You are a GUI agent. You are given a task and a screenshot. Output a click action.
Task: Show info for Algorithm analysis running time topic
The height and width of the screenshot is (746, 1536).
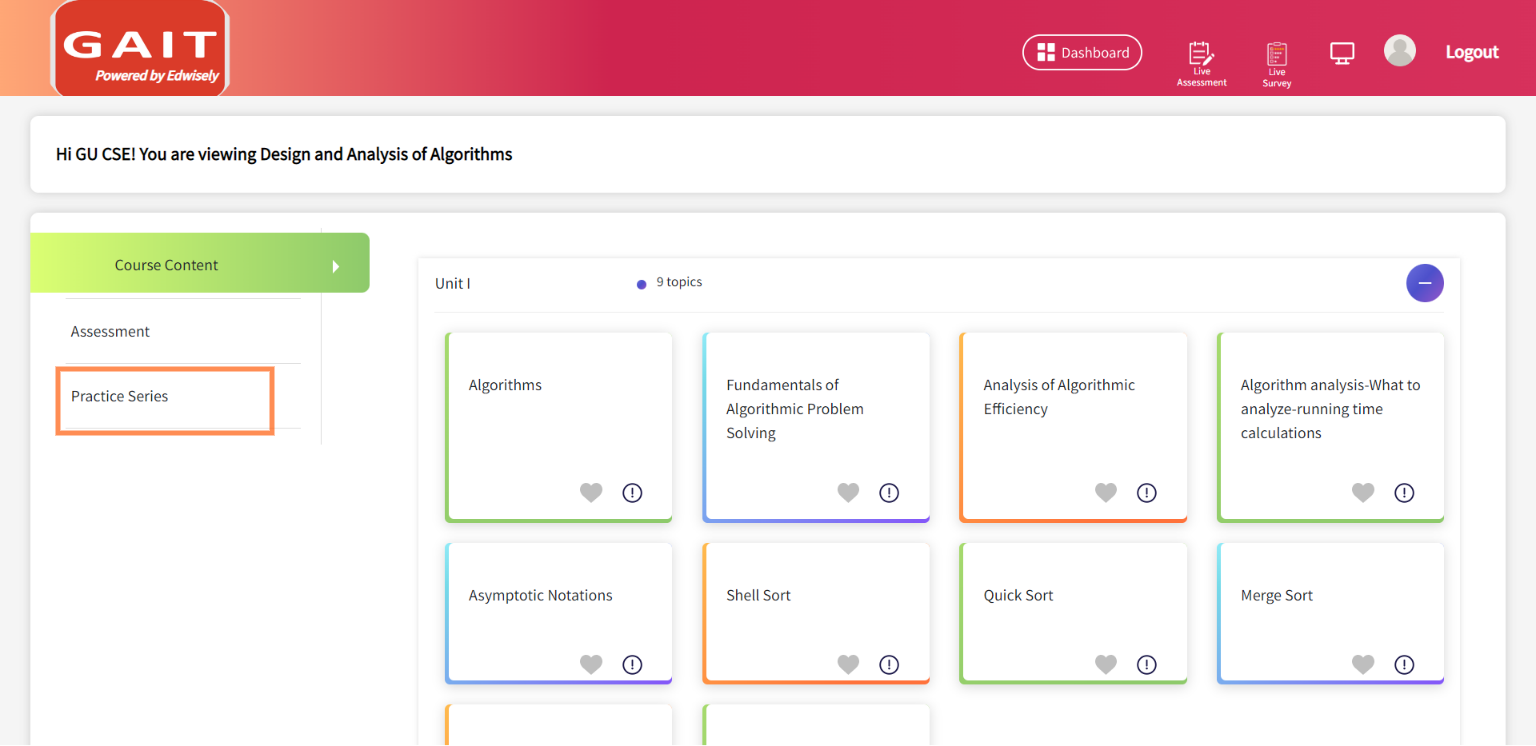point(1404,492)
